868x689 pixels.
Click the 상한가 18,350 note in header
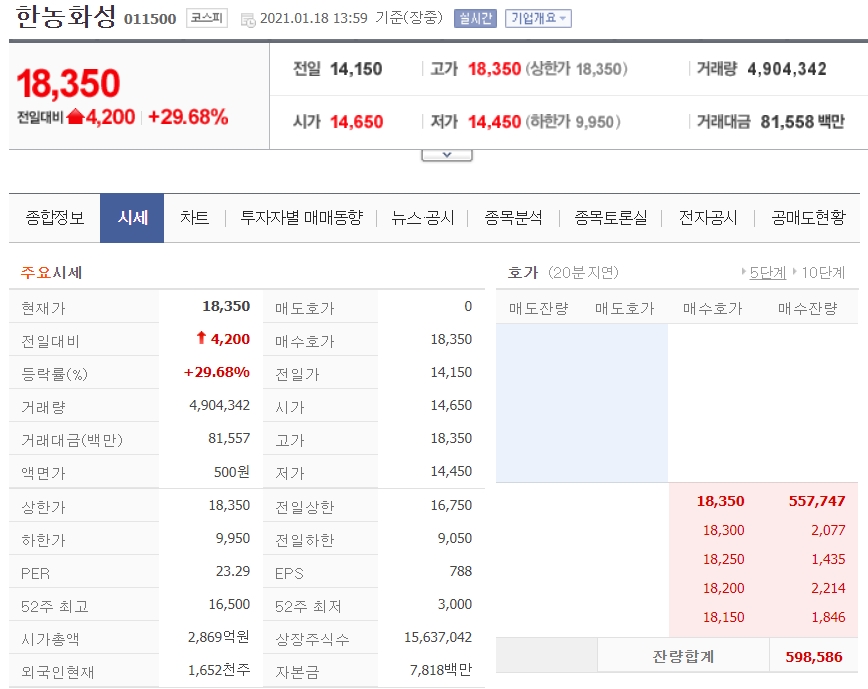point(576,69)
